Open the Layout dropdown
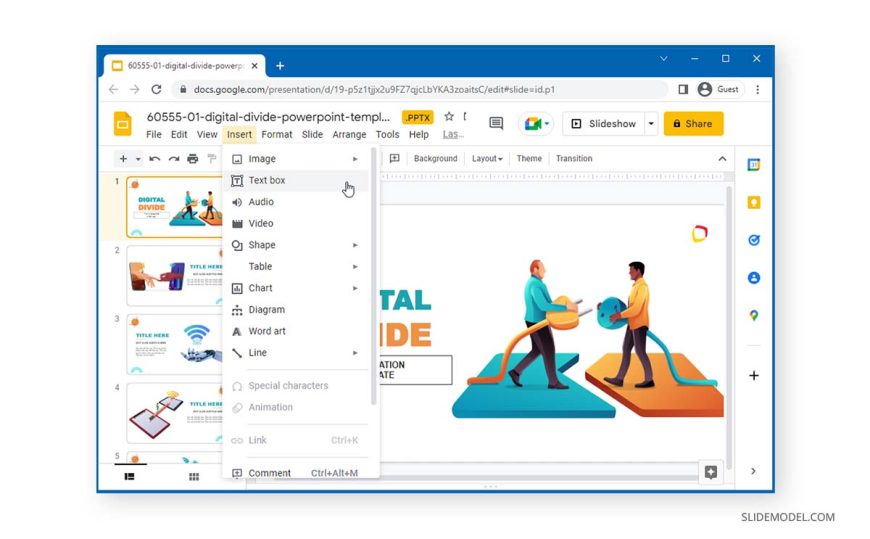Image resolution: width=870 pixels, height=539 pixels. click(487, 159)
